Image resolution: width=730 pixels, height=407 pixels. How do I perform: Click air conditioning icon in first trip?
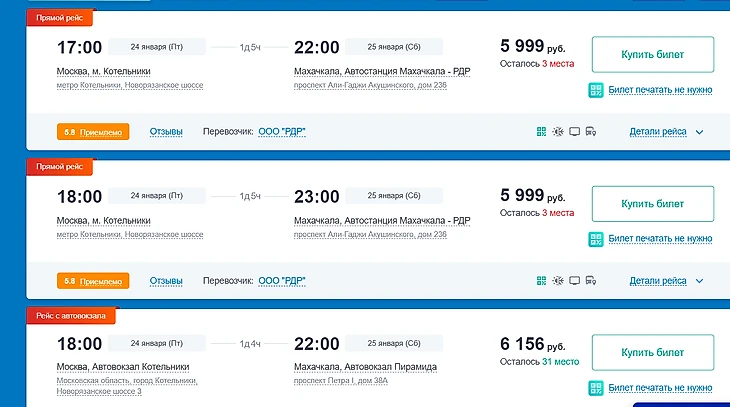(557, 131)
